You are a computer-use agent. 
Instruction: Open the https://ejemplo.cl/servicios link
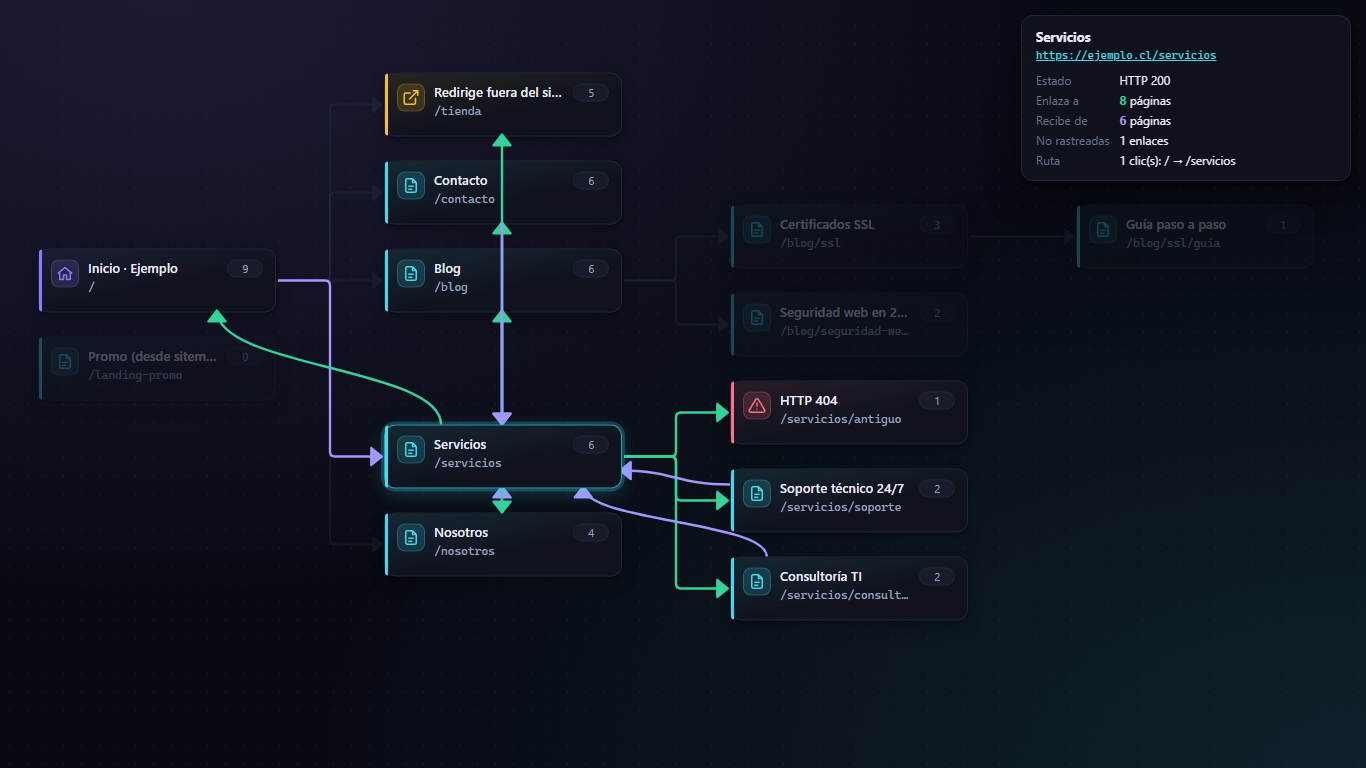[x=1126, y=56]
